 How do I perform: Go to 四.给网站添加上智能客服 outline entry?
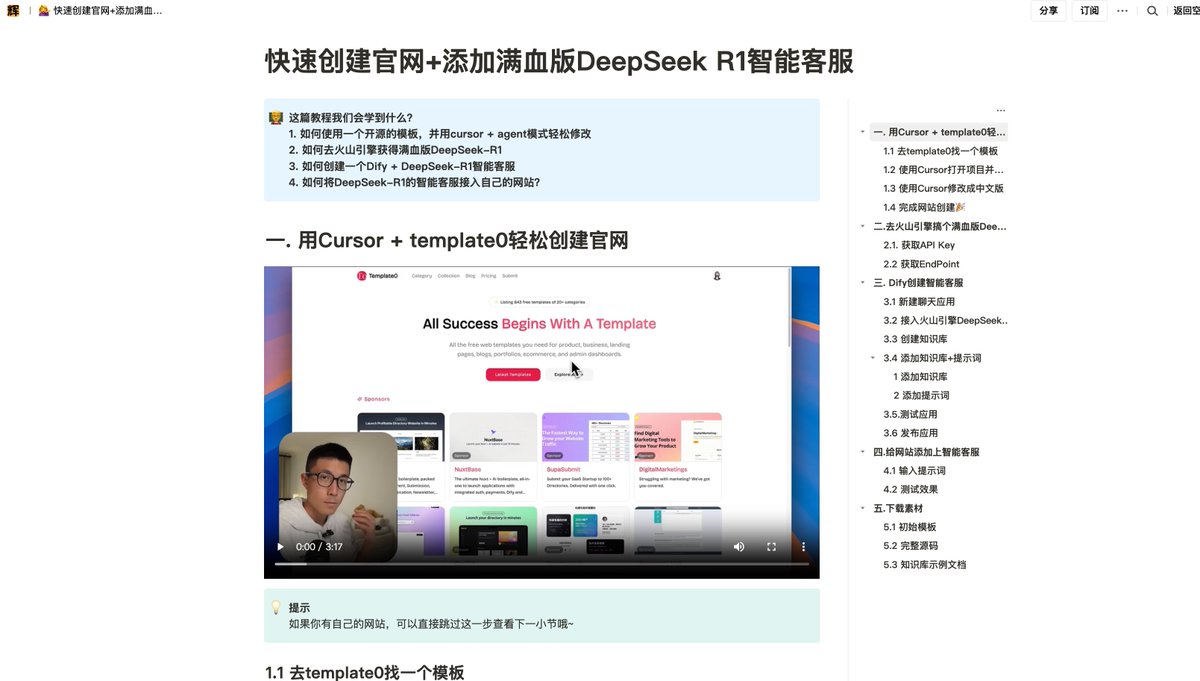click(x=926, y=452)
